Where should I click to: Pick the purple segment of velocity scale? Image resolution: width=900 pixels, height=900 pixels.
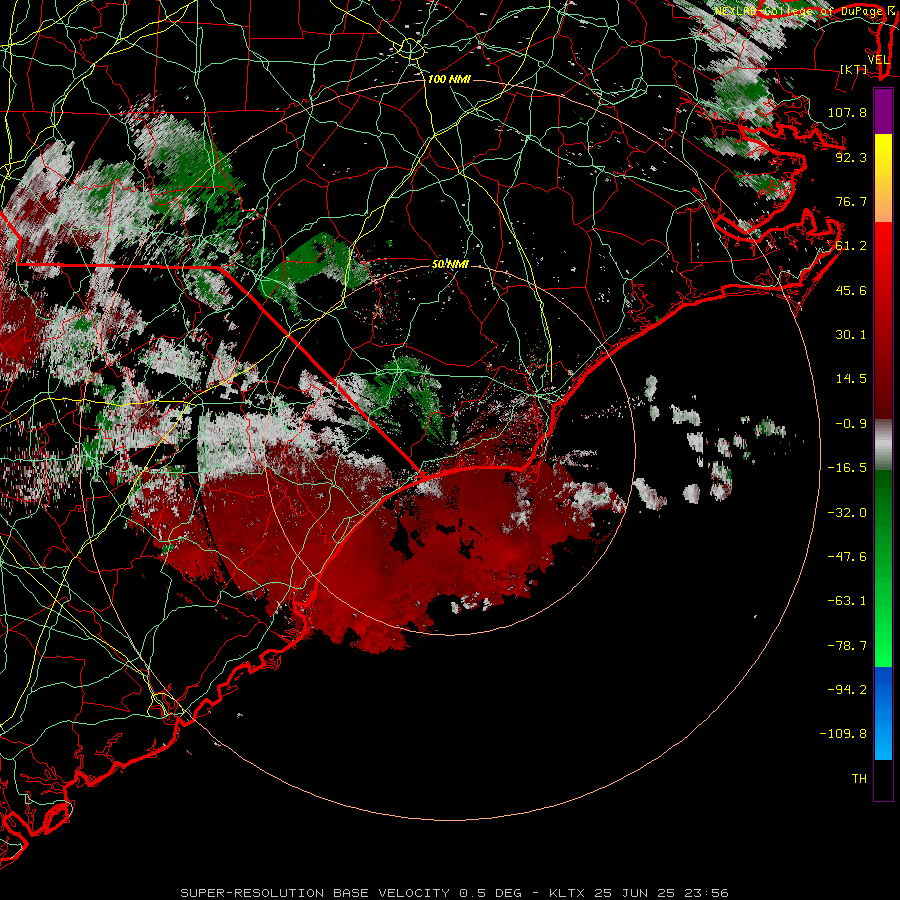click(883, 111)
